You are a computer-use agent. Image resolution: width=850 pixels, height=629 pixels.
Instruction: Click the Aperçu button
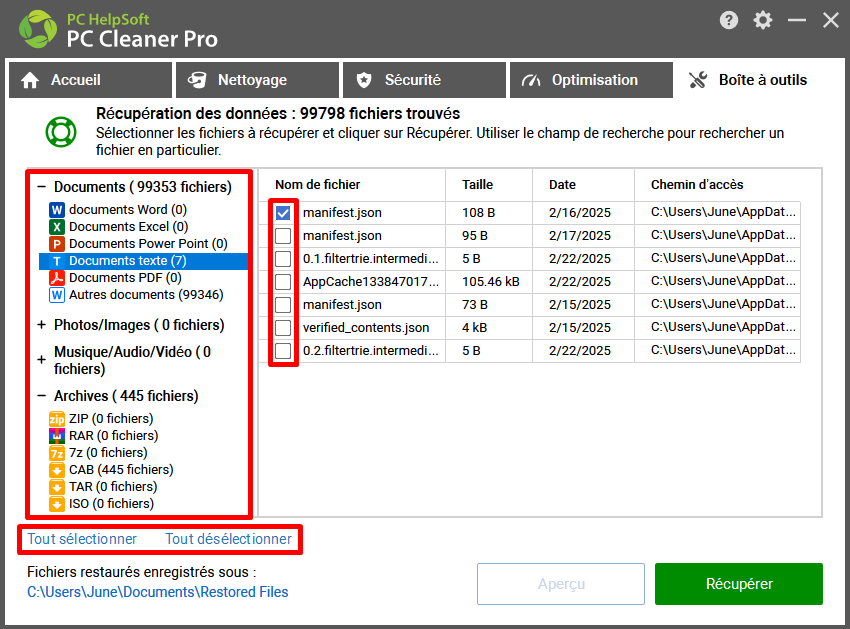tap(561, 584)
